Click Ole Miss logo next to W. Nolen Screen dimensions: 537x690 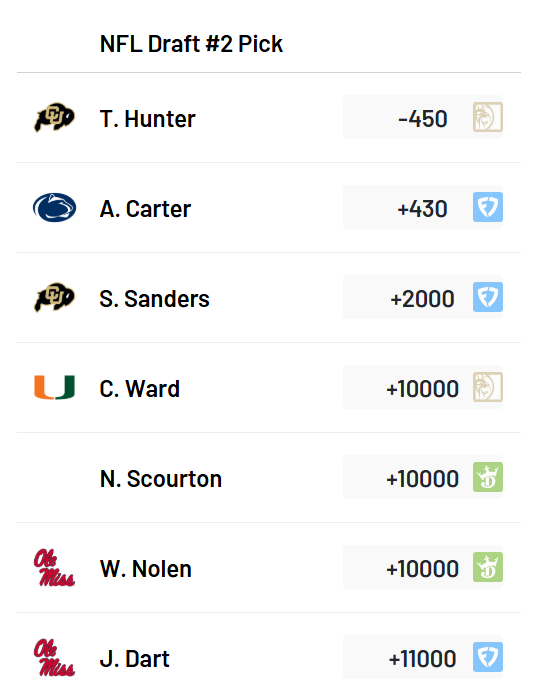55,568
